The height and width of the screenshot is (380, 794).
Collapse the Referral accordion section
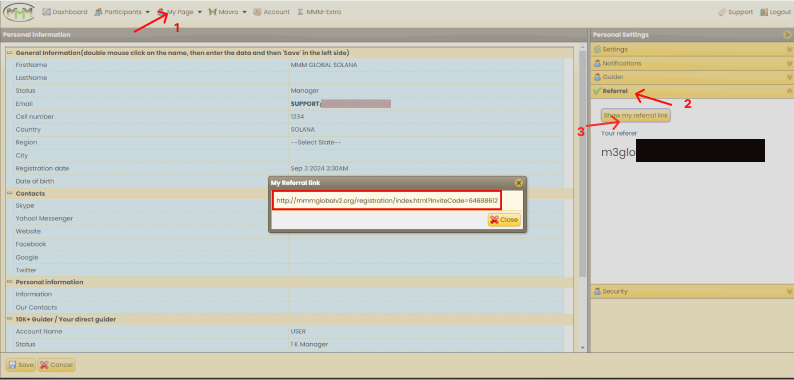tap(692, 91)
